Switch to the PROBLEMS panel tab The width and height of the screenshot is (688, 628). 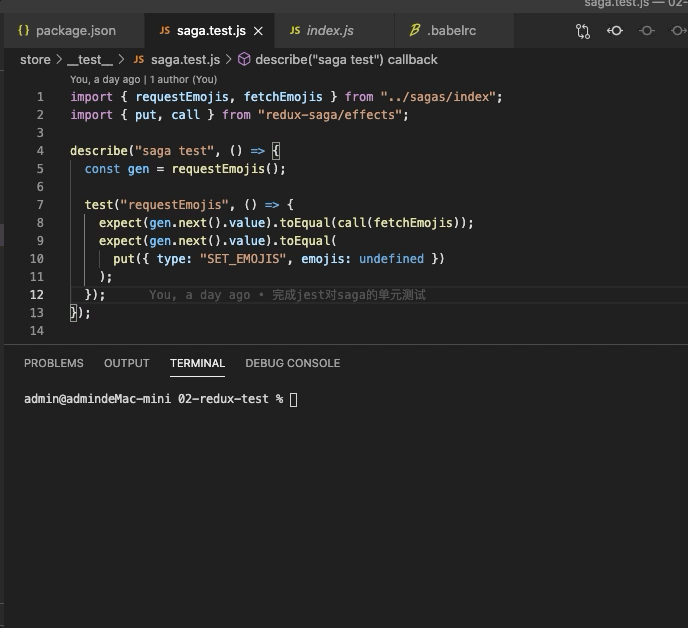(54, 363)
